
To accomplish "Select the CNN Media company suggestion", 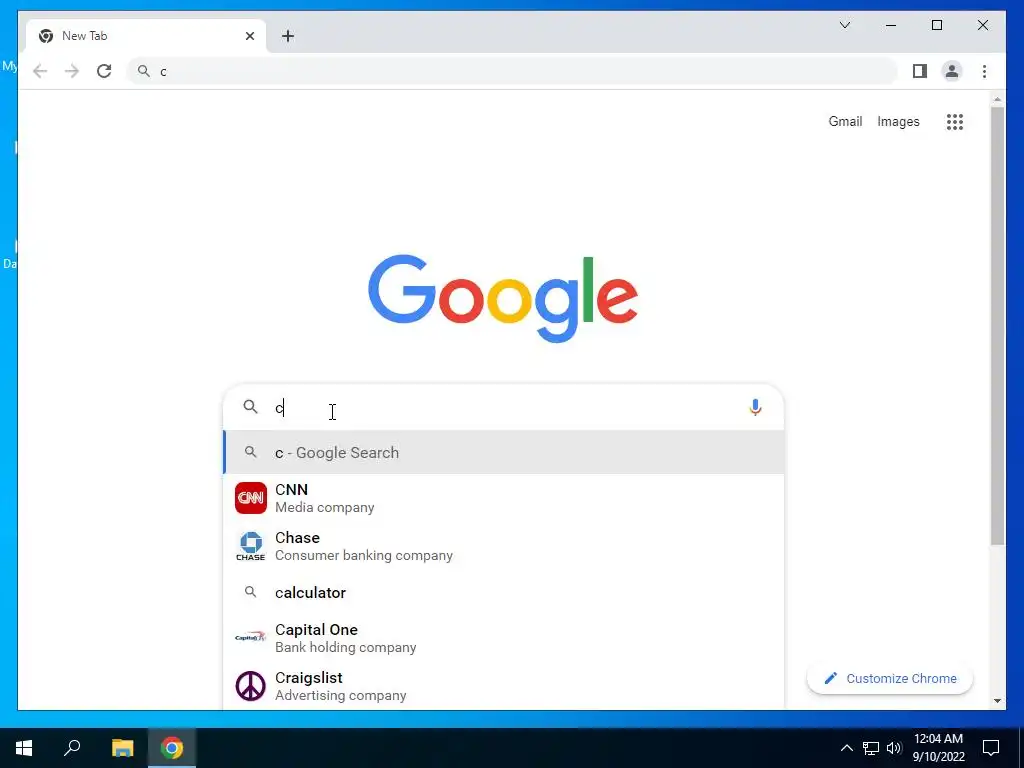I will pyautogui.click(x=504, y=498).
